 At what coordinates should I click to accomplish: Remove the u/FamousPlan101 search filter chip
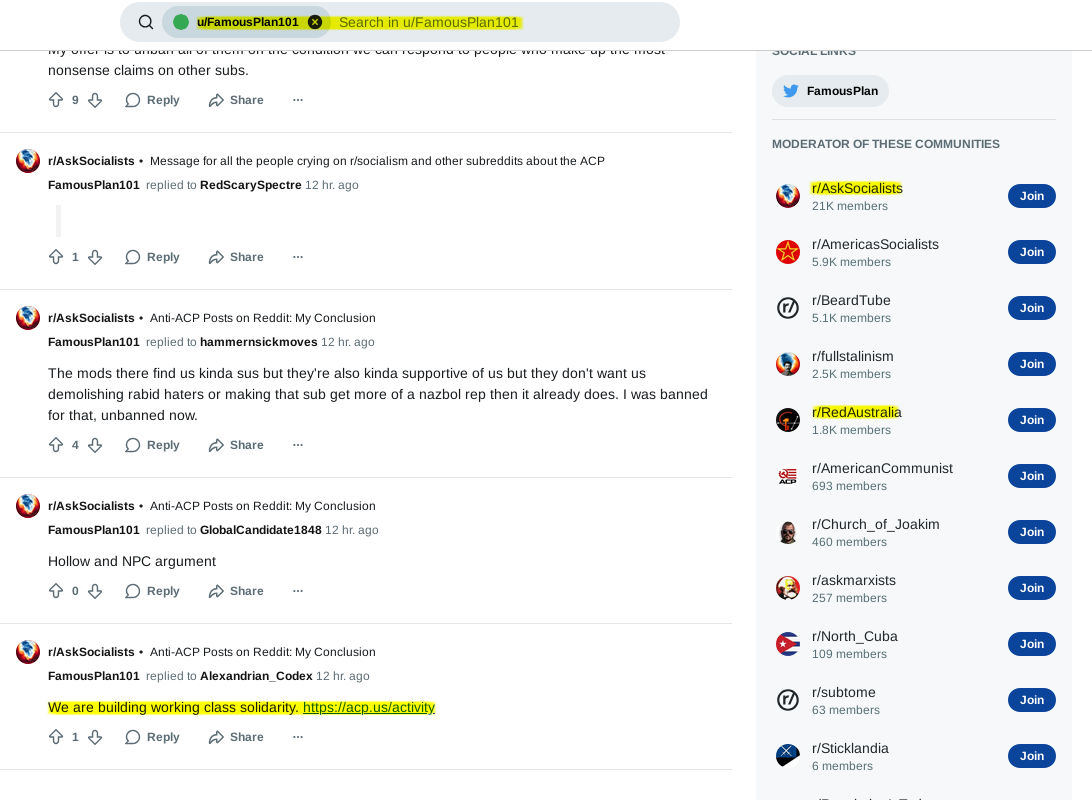pyautogui.click(x=315, y=22)
